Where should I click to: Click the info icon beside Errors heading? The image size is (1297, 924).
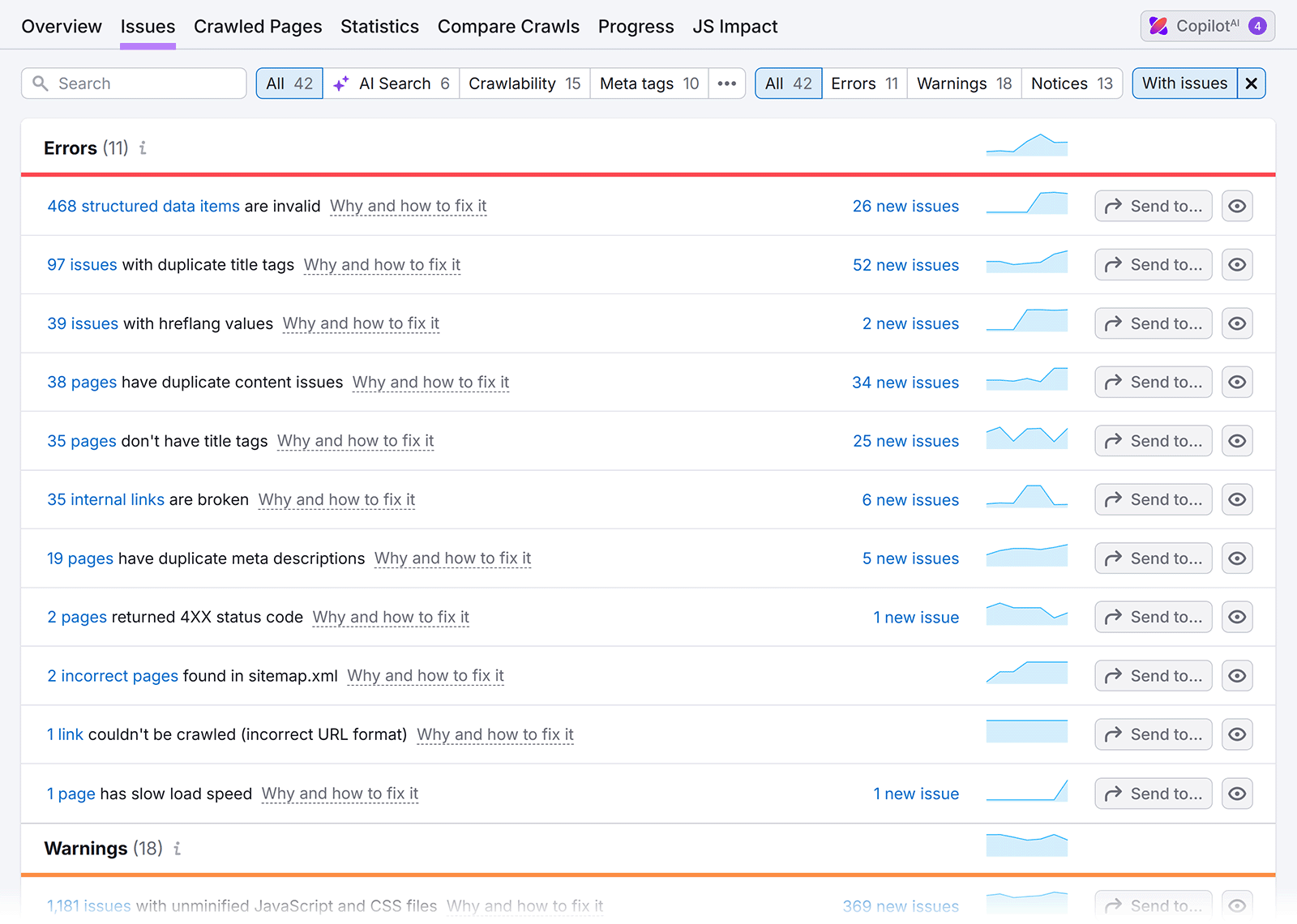[x=143, y=148]
